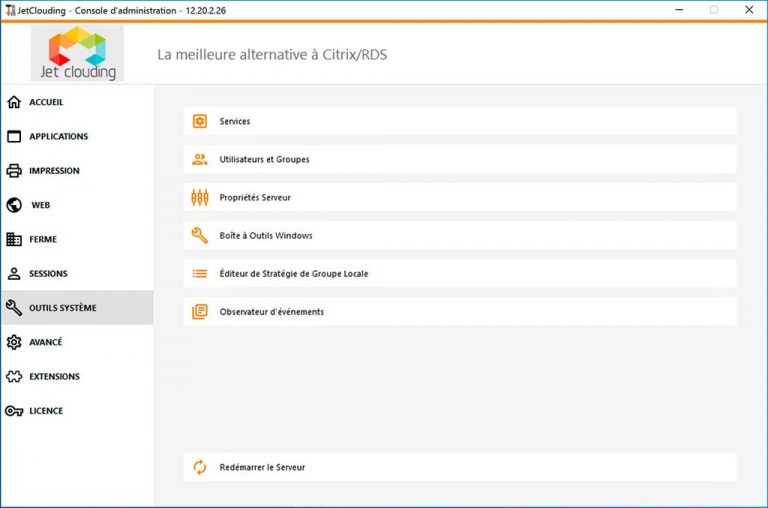Click the puzzle icon beside Extensions
The image size is (768, 508).
pyautogui.click(x=14, y=376)
